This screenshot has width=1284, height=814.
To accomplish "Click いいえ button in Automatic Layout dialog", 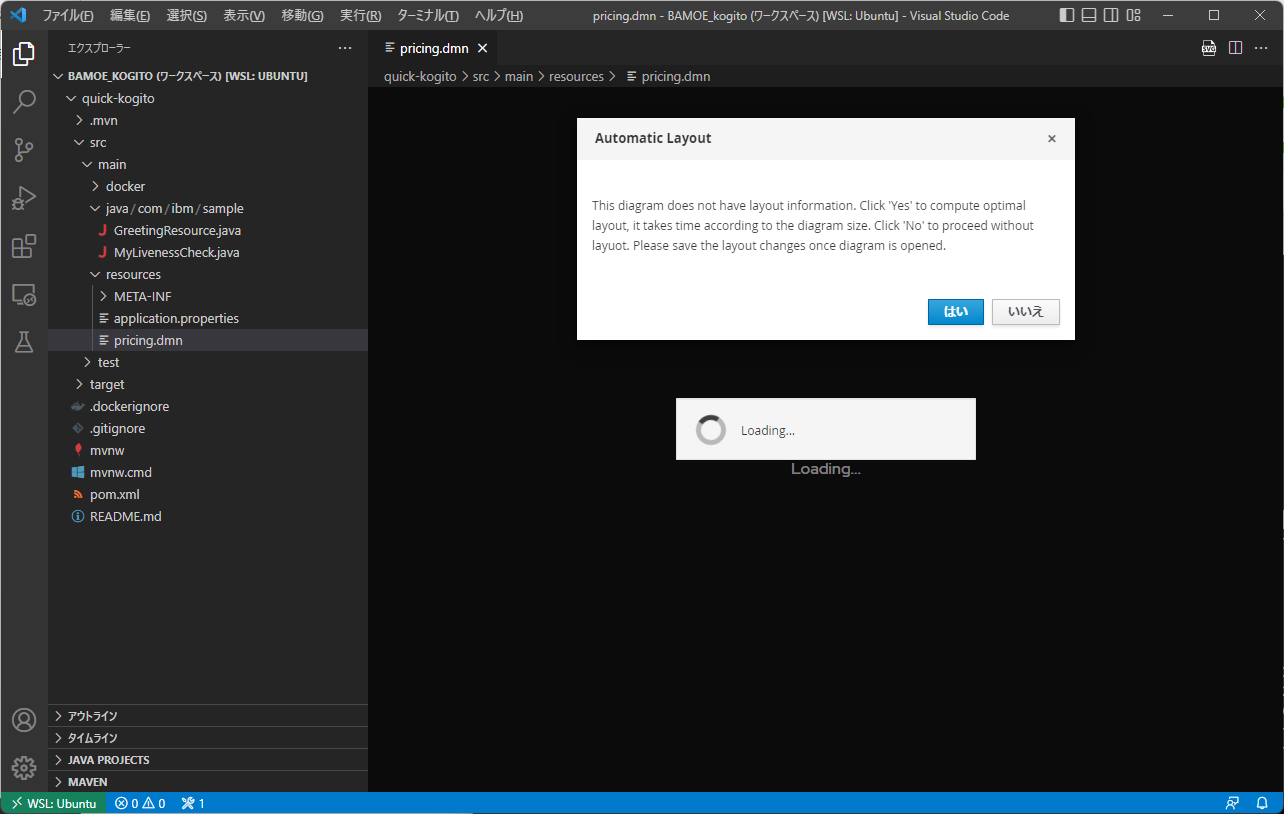I will tap(1026, 312).
